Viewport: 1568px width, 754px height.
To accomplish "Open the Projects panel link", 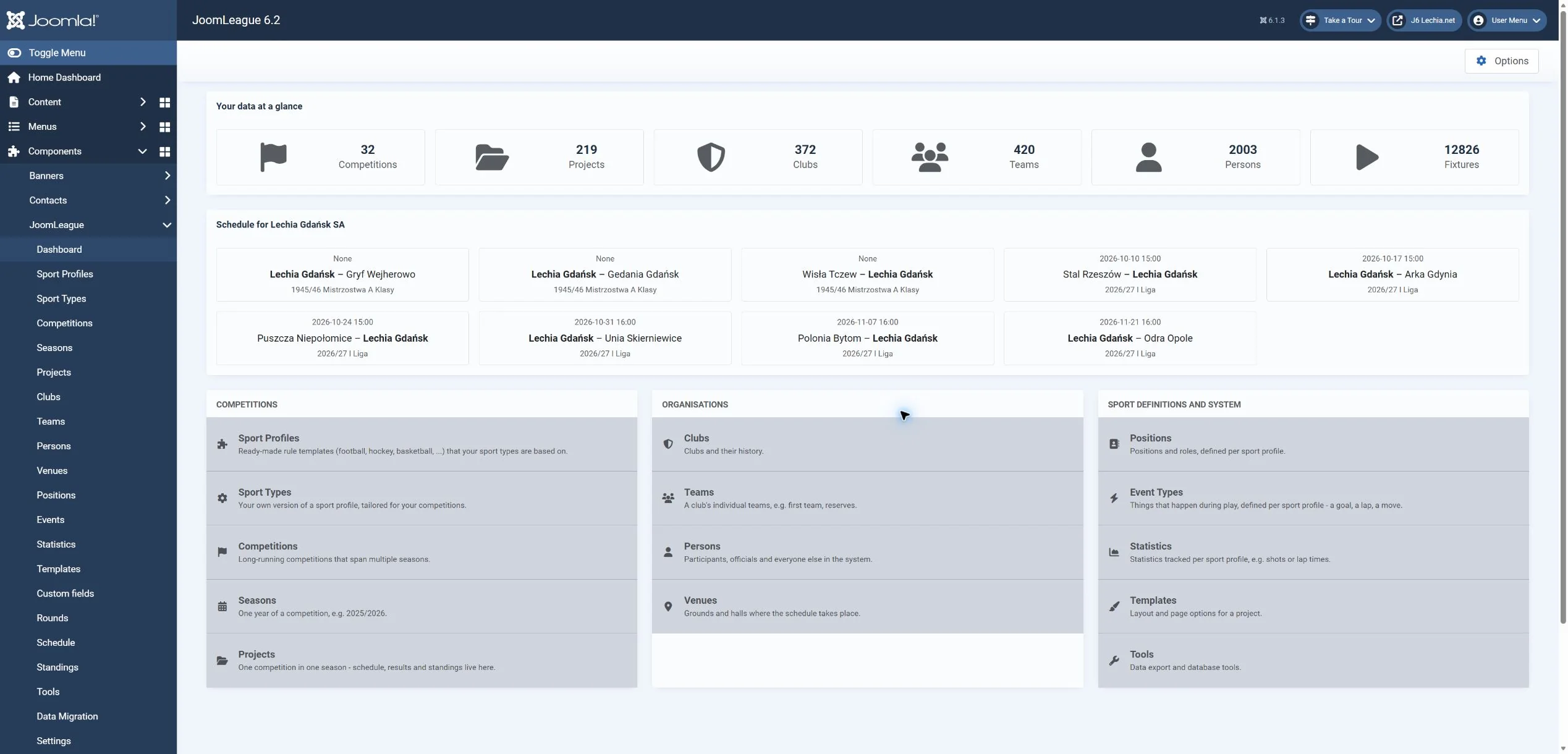I will click(x=422, y=660).
